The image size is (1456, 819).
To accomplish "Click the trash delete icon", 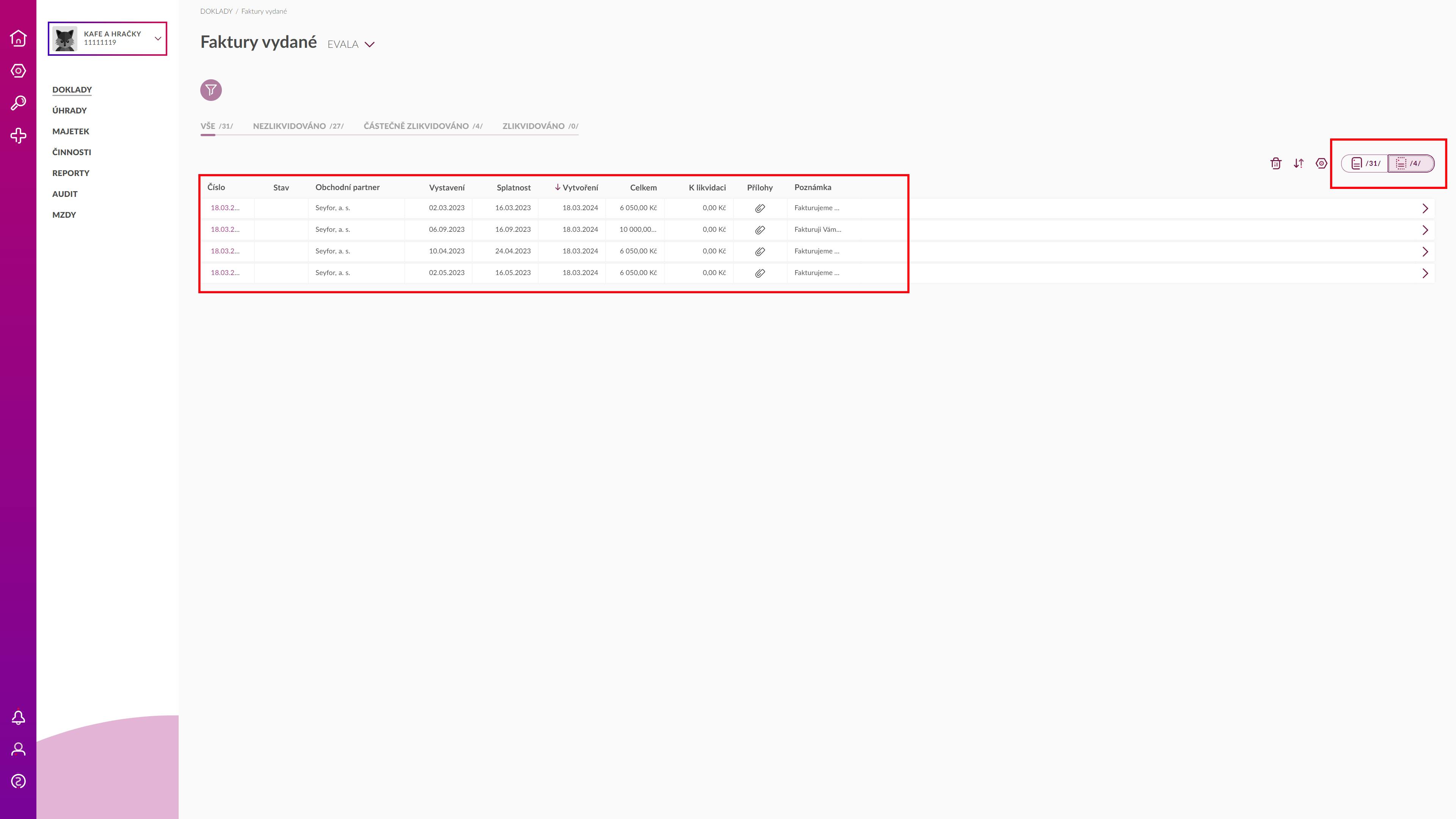I will (x=1276, y=163).
